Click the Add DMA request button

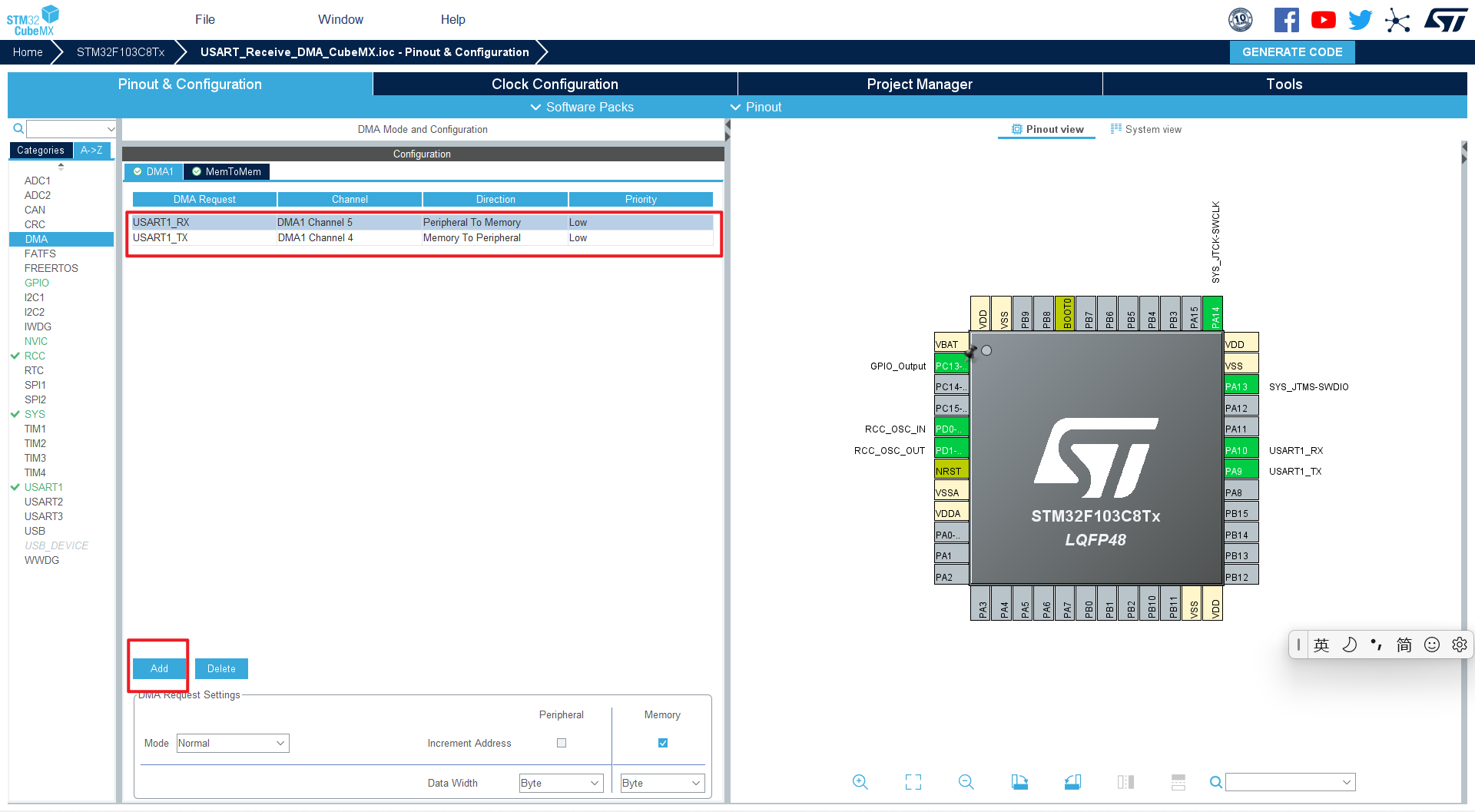coord(159,668)
